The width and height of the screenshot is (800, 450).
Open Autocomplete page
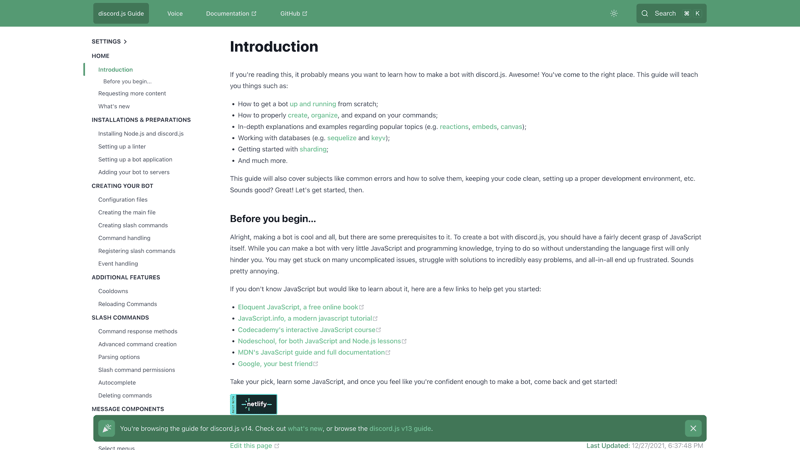pos(117,383)
